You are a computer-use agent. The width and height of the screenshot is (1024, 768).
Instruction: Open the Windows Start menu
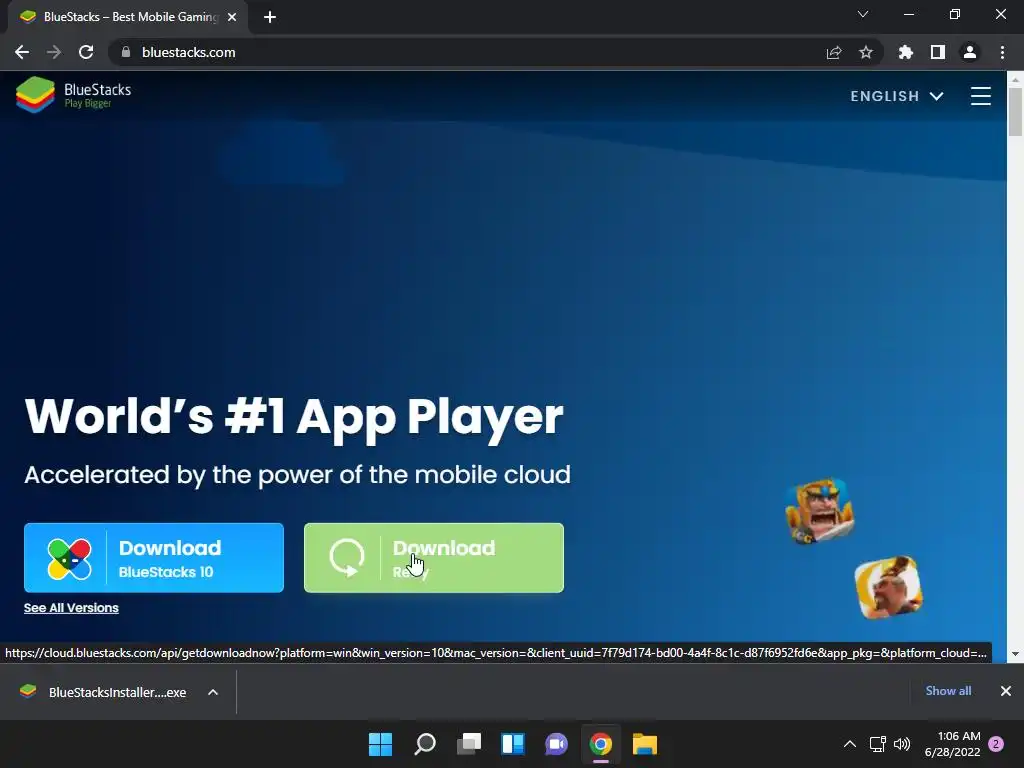tap(381, 744)
